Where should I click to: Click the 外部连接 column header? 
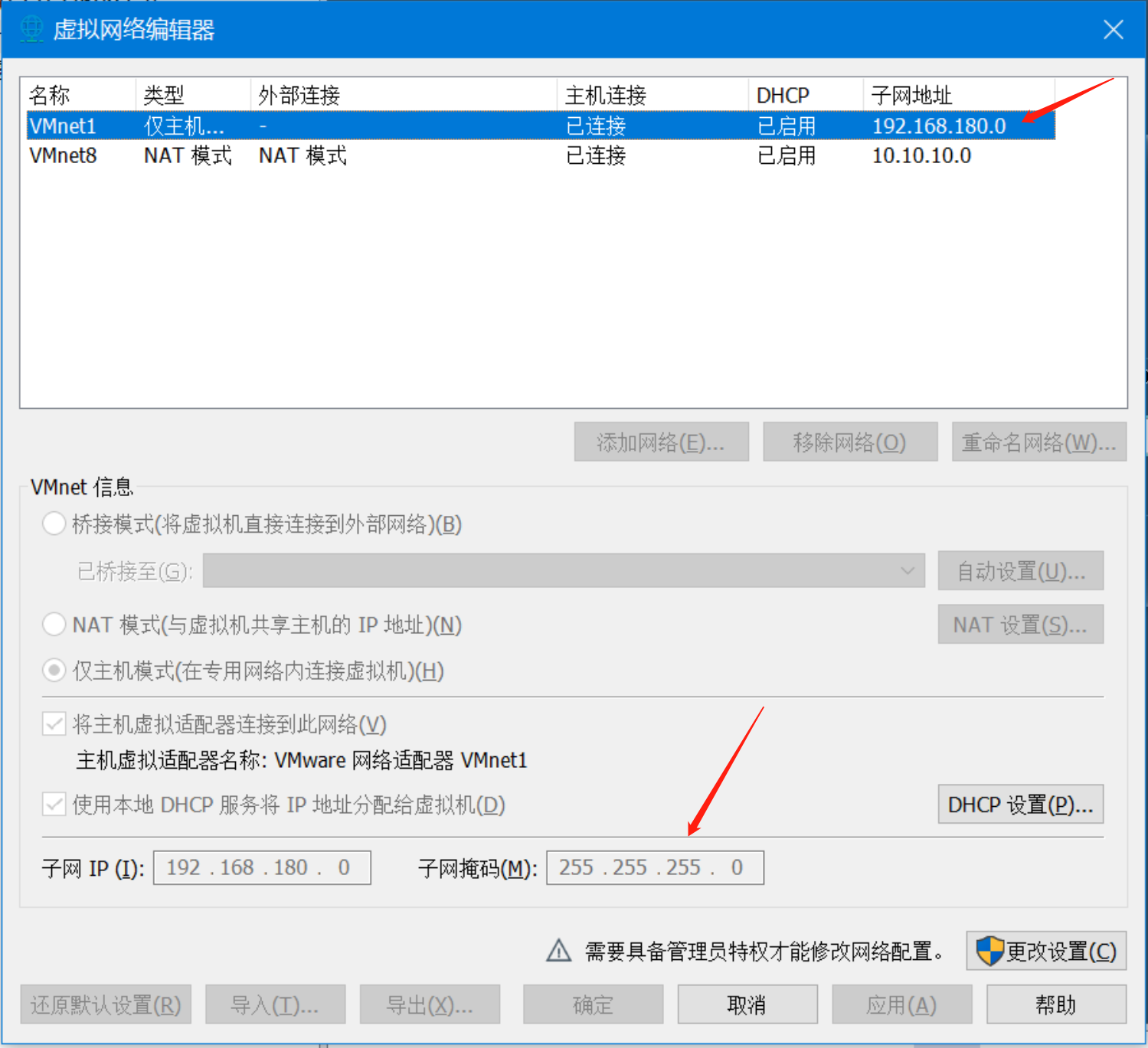[404, 95]
